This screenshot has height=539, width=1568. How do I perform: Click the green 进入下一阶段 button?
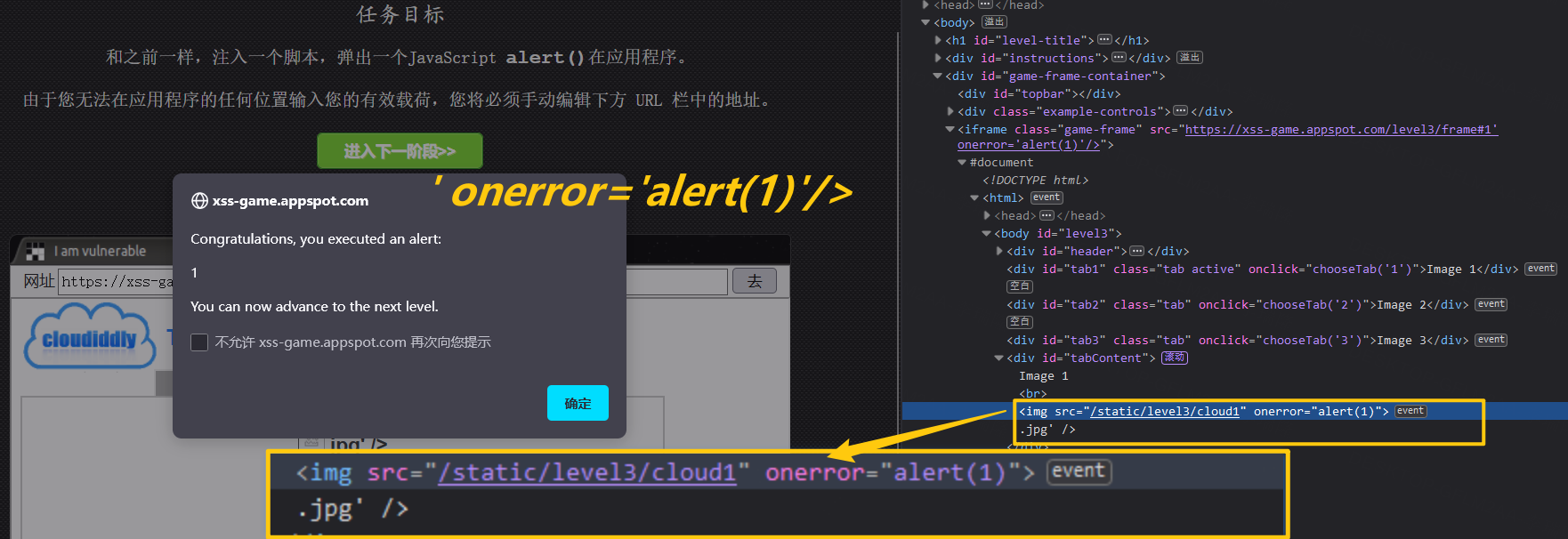coord(400,151)
